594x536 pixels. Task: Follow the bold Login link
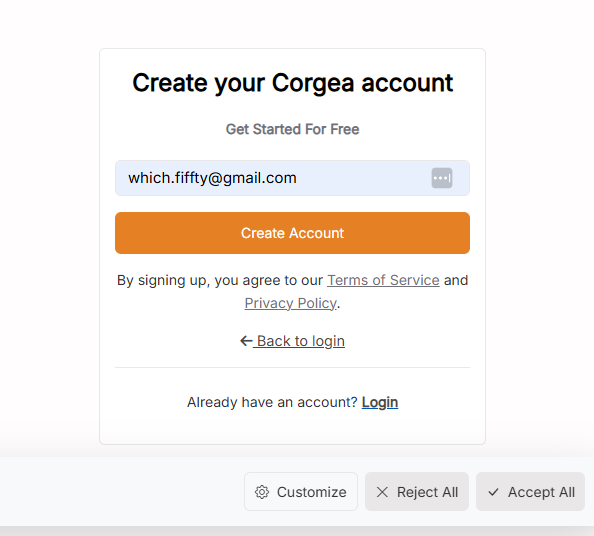pyautogui.click(x=380, y=402)
